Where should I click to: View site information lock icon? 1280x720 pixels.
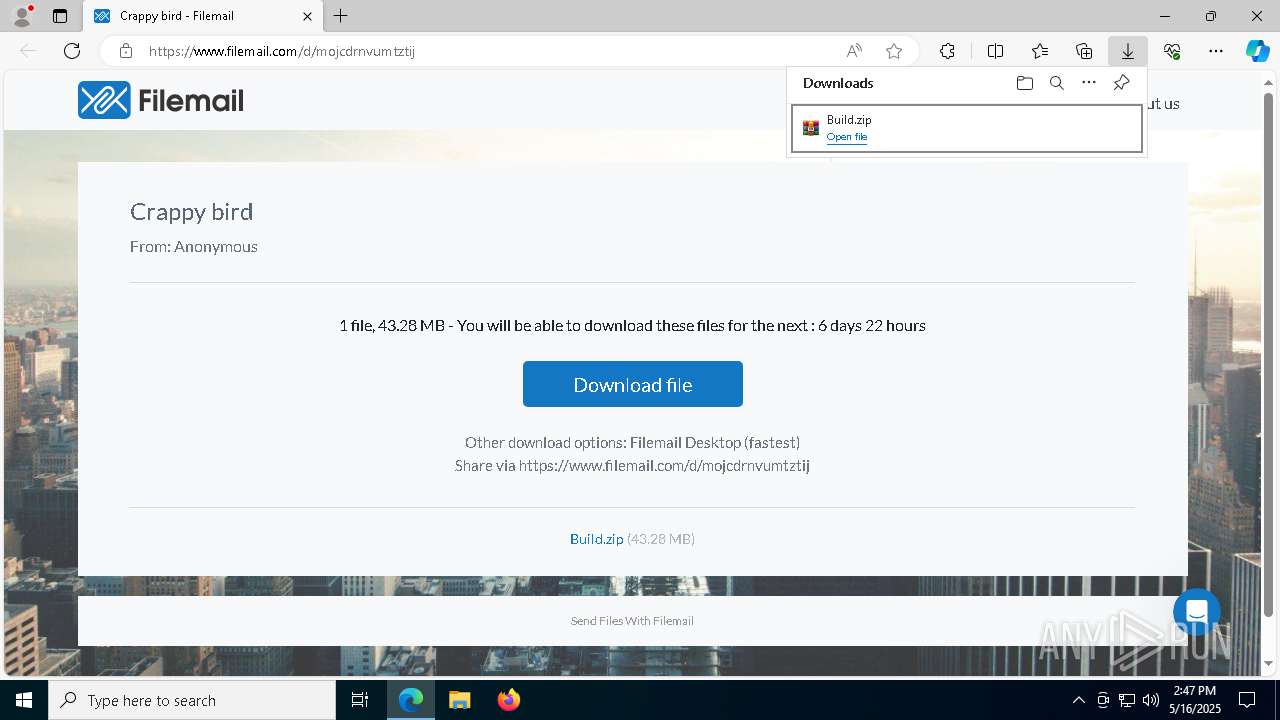[x=125, y=51]
